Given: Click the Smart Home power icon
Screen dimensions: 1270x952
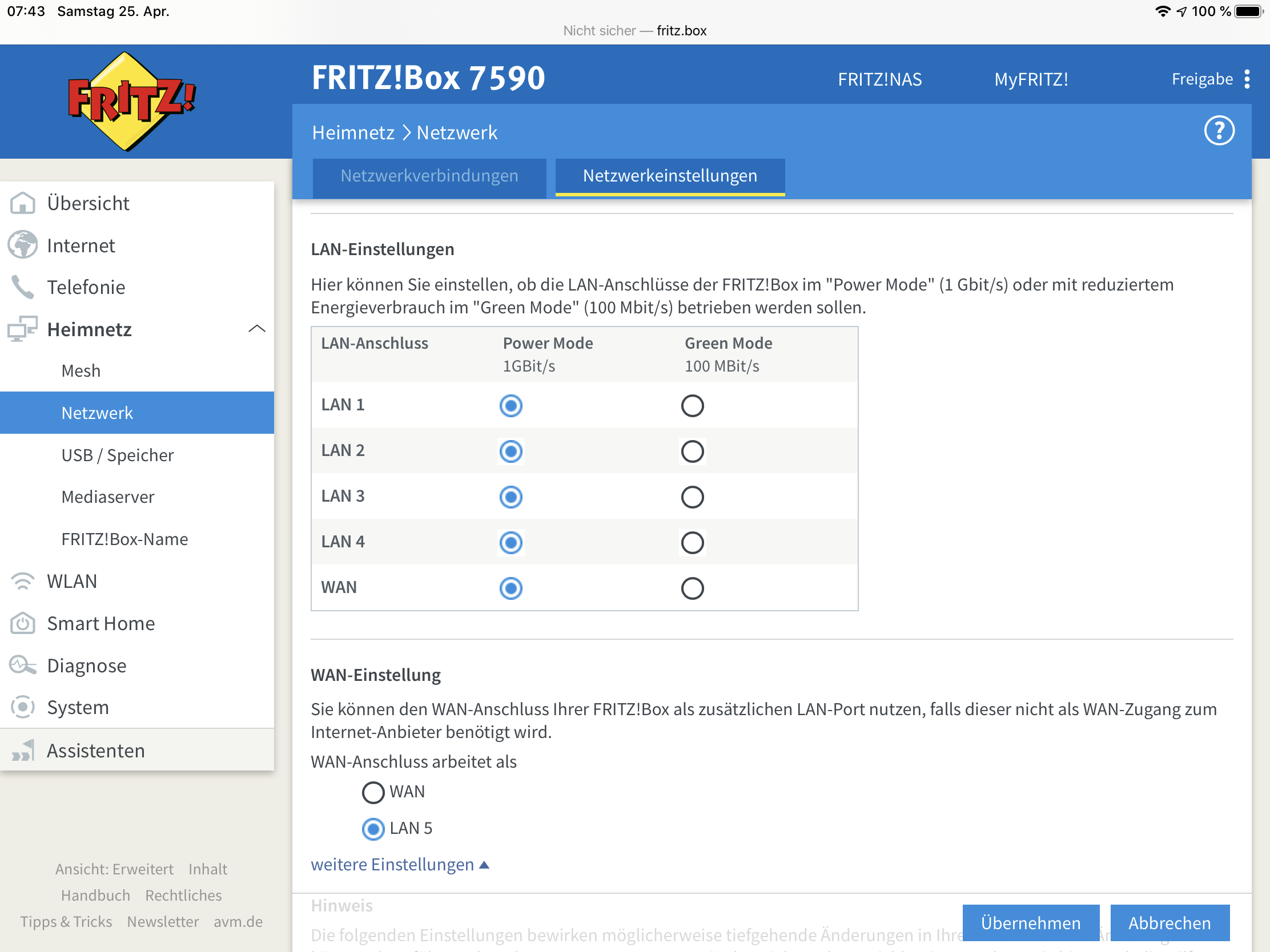Looking at the screenshot, I should click(x=23, y=623).
